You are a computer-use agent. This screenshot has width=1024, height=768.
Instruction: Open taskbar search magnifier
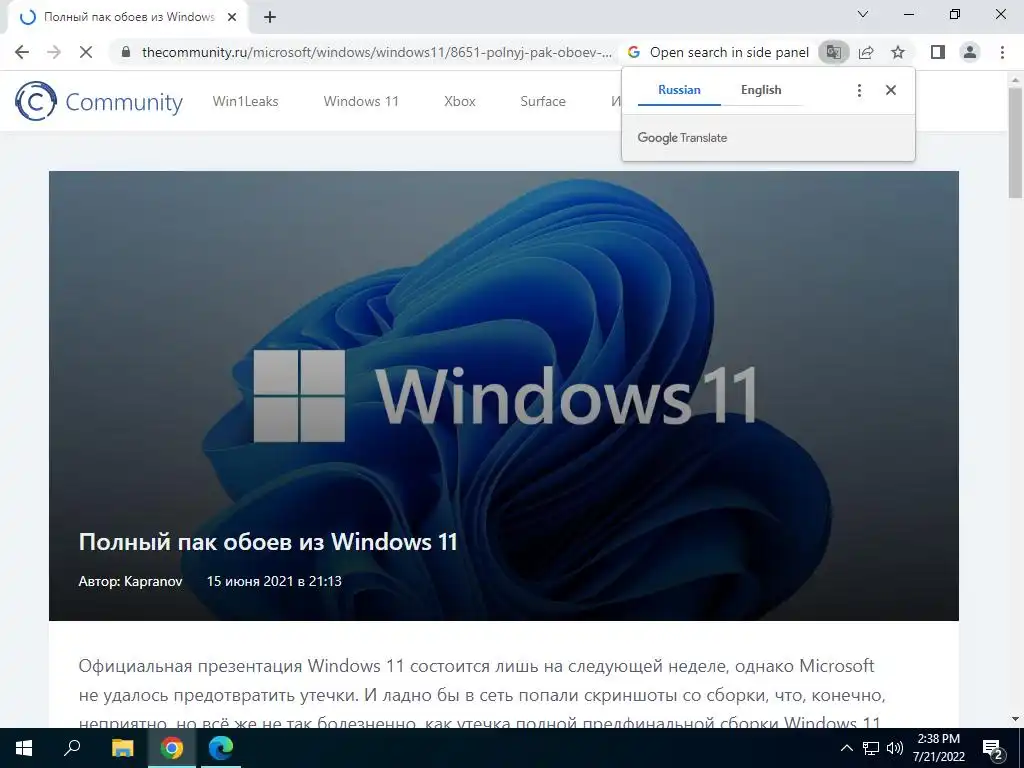click(72, 748)
